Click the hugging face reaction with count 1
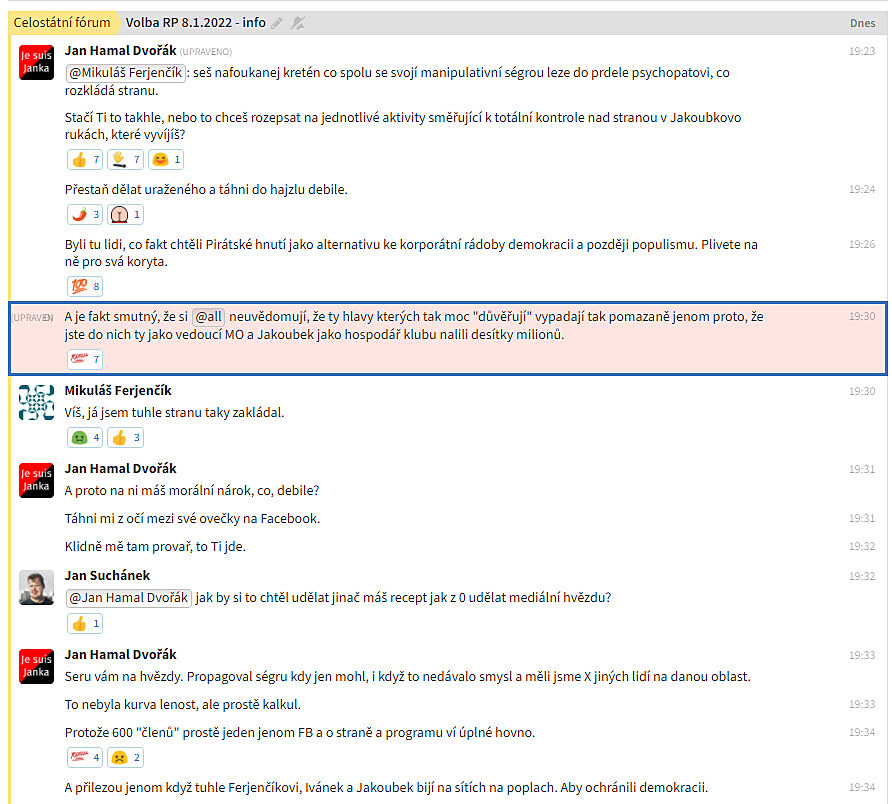 coord(166,159)
